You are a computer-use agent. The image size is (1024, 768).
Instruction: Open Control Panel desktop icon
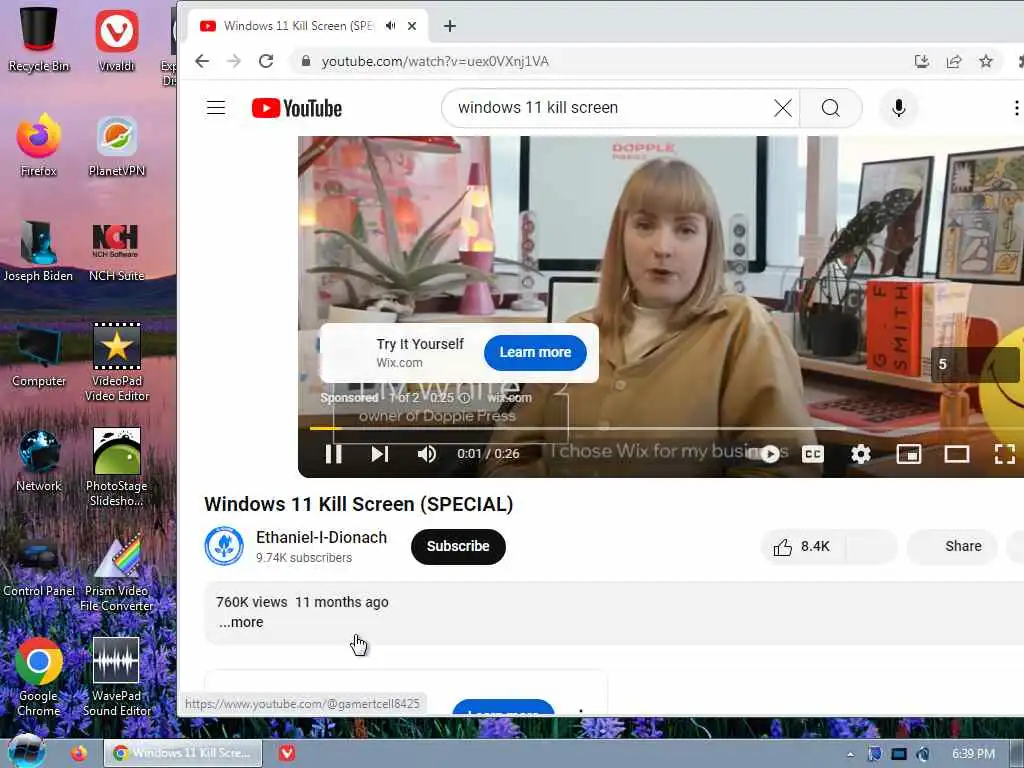click(x=38, y=567)
